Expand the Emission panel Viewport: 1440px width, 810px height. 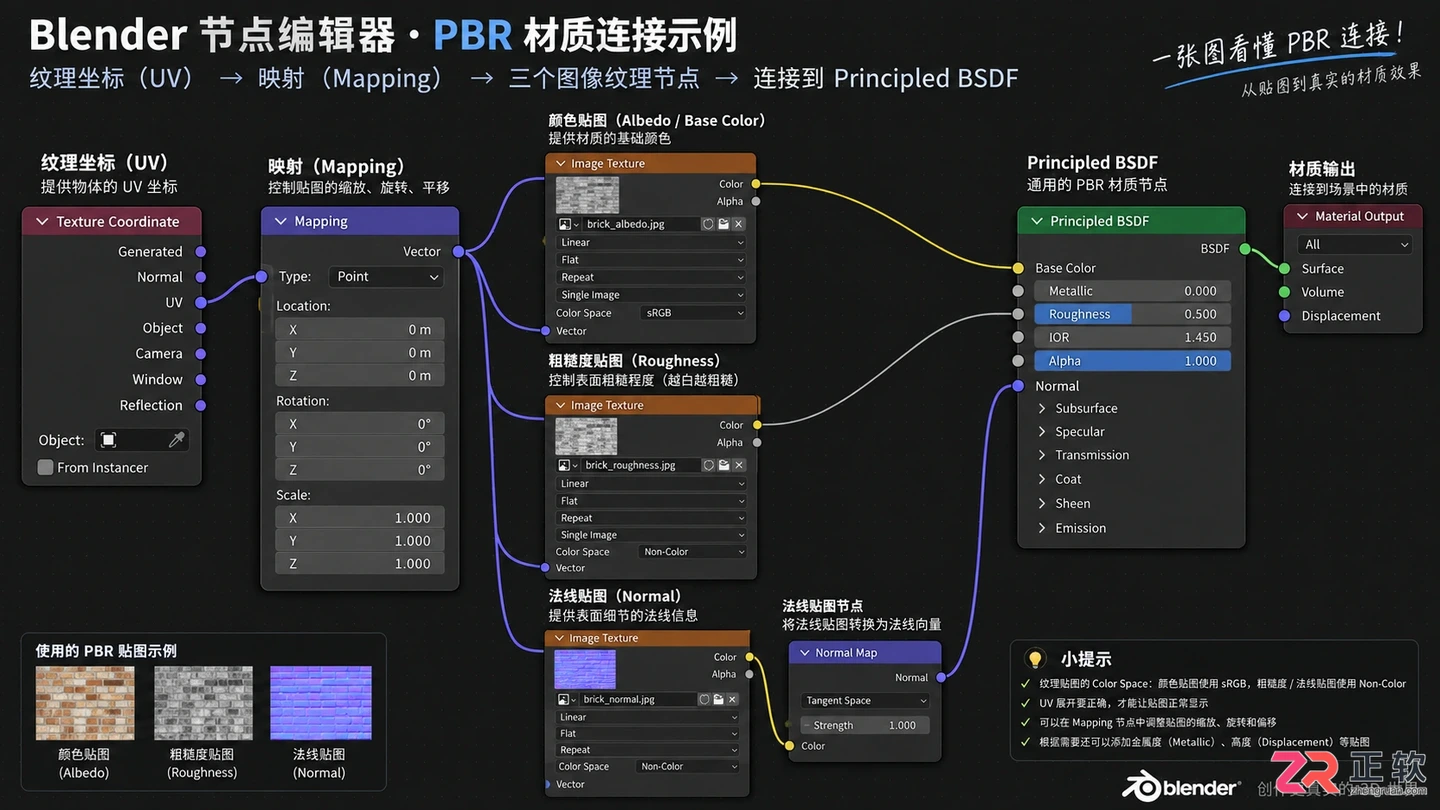1042,528
